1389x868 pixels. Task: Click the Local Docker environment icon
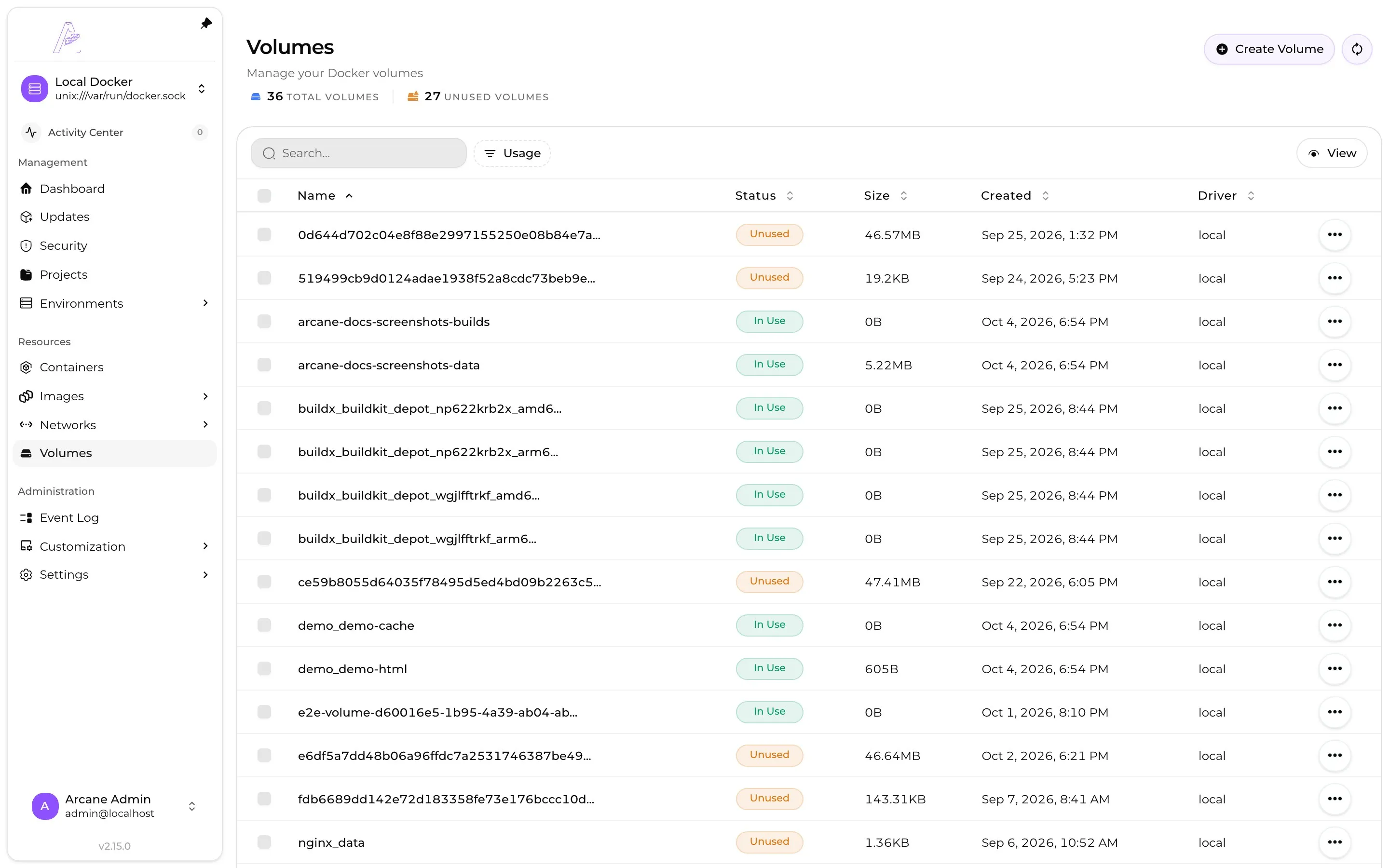tap(34, 88)
